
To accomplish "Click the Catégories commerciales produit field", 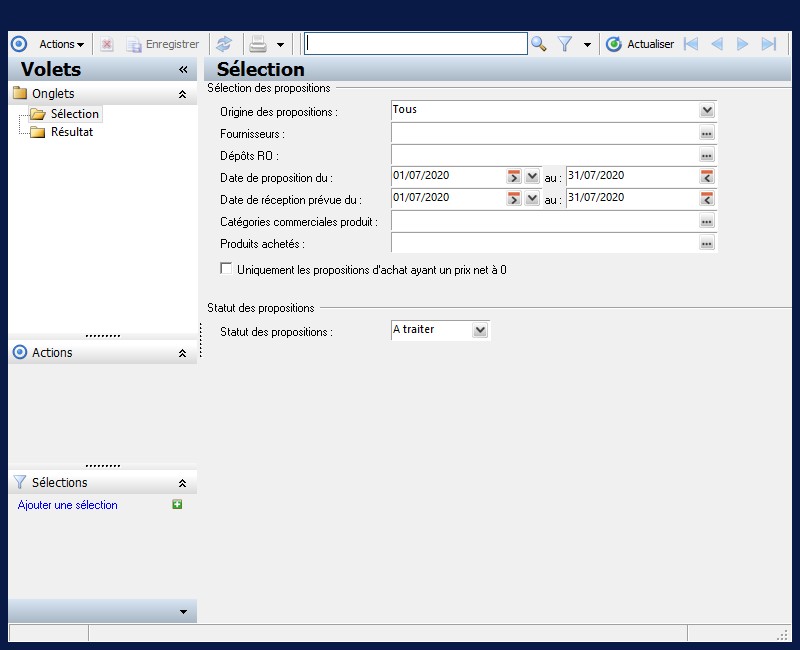I will point(544,221).
